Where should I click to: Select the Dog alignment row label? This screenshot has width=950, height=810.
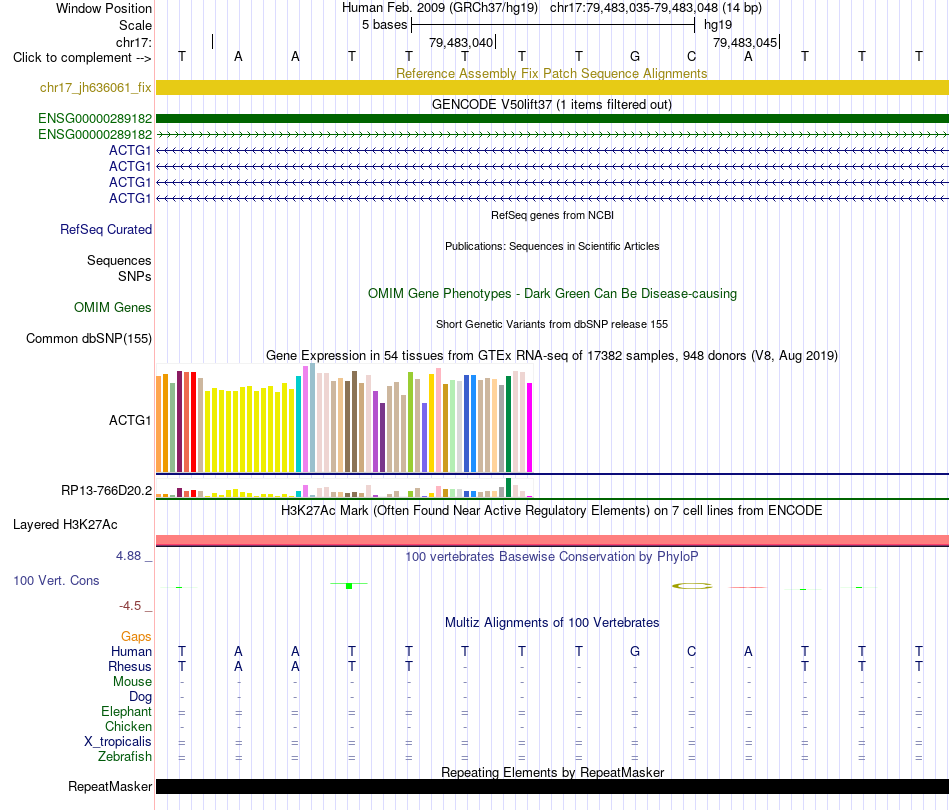(x=140, y=697)
